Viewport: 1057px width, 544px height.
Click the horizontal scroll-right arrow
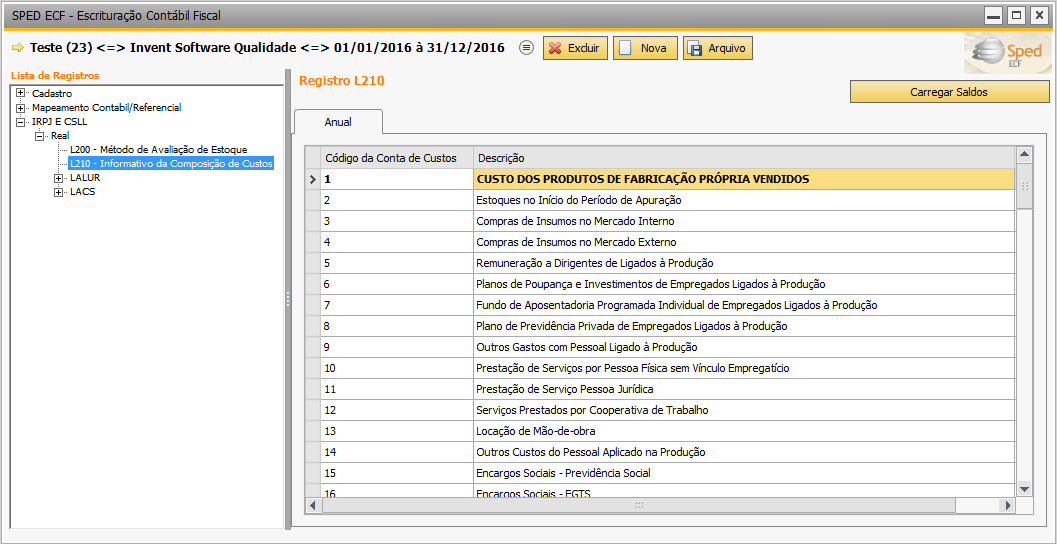click(x=1008, y=504)
